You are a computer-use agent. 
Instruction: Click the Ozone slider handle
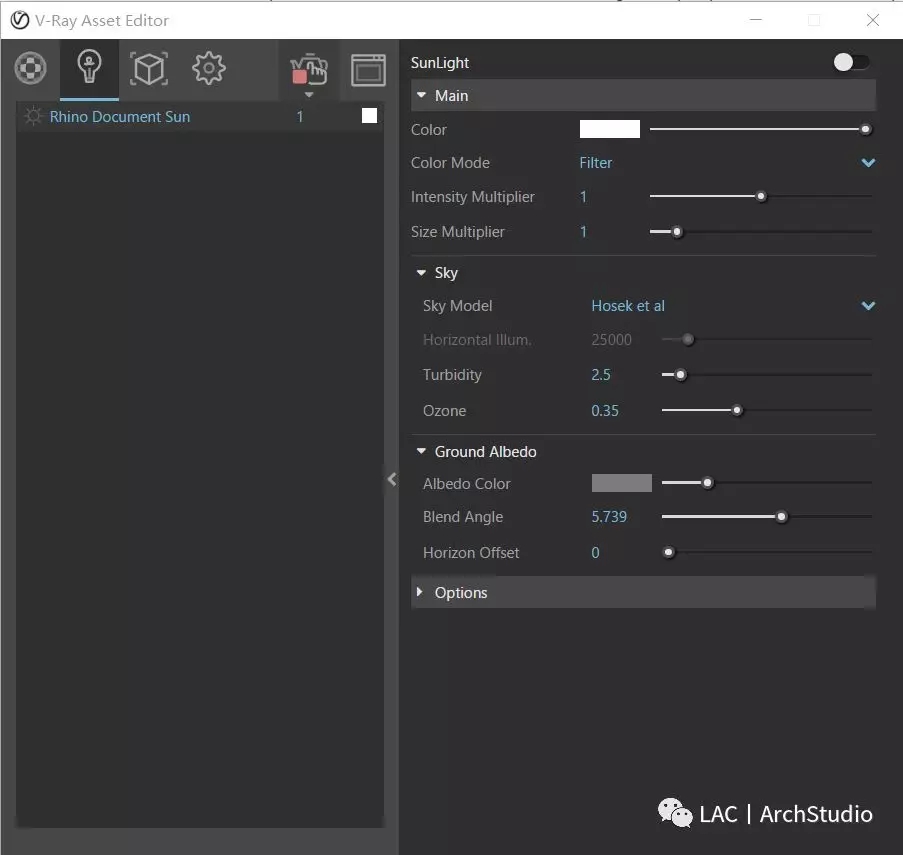[737, 411]
